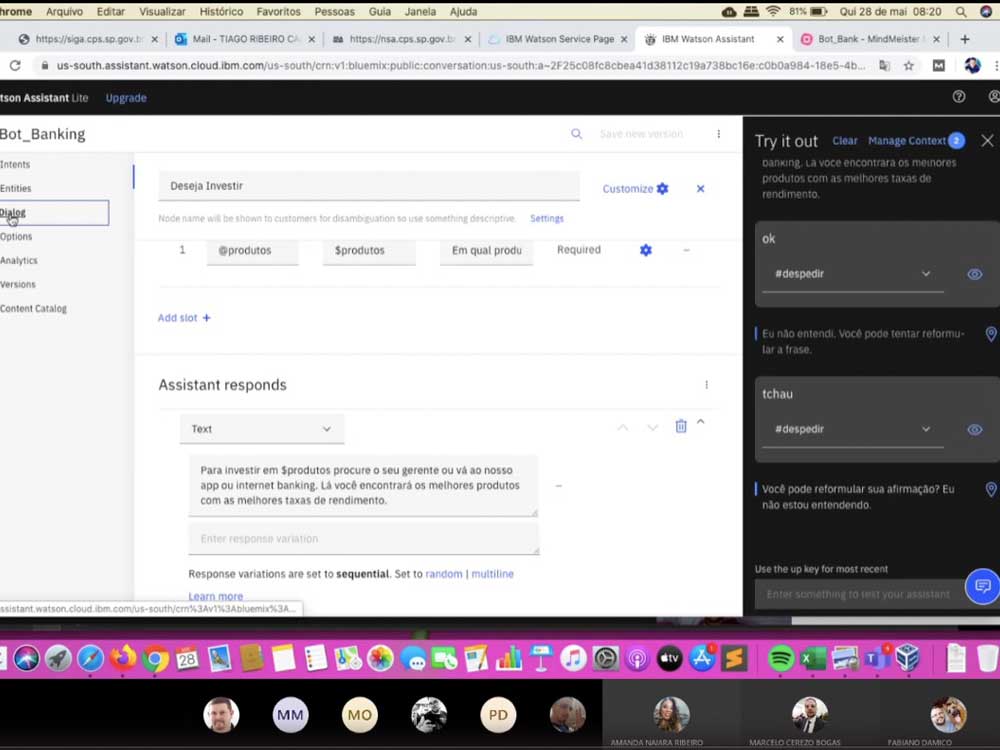Viewport: 1000px width, 750px height.
Task: Click Clear in Try it out
Action: (x=845, y=141)
